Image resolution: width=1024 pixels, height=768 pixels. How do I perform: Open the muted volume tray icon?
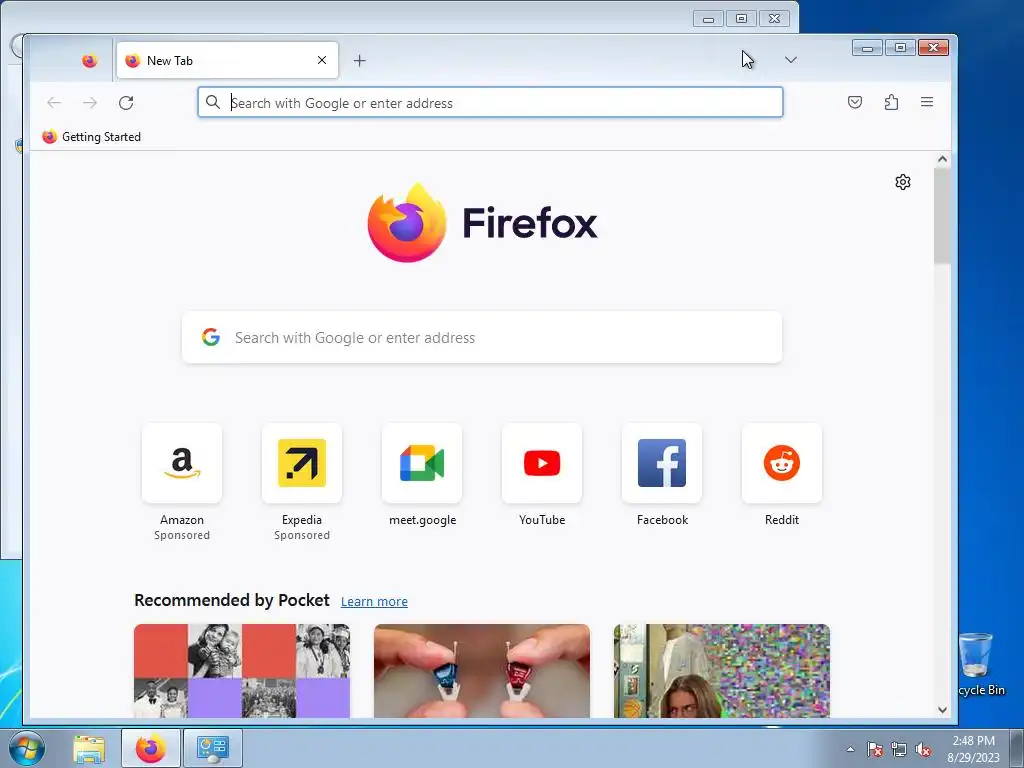[x=923, y=749]
